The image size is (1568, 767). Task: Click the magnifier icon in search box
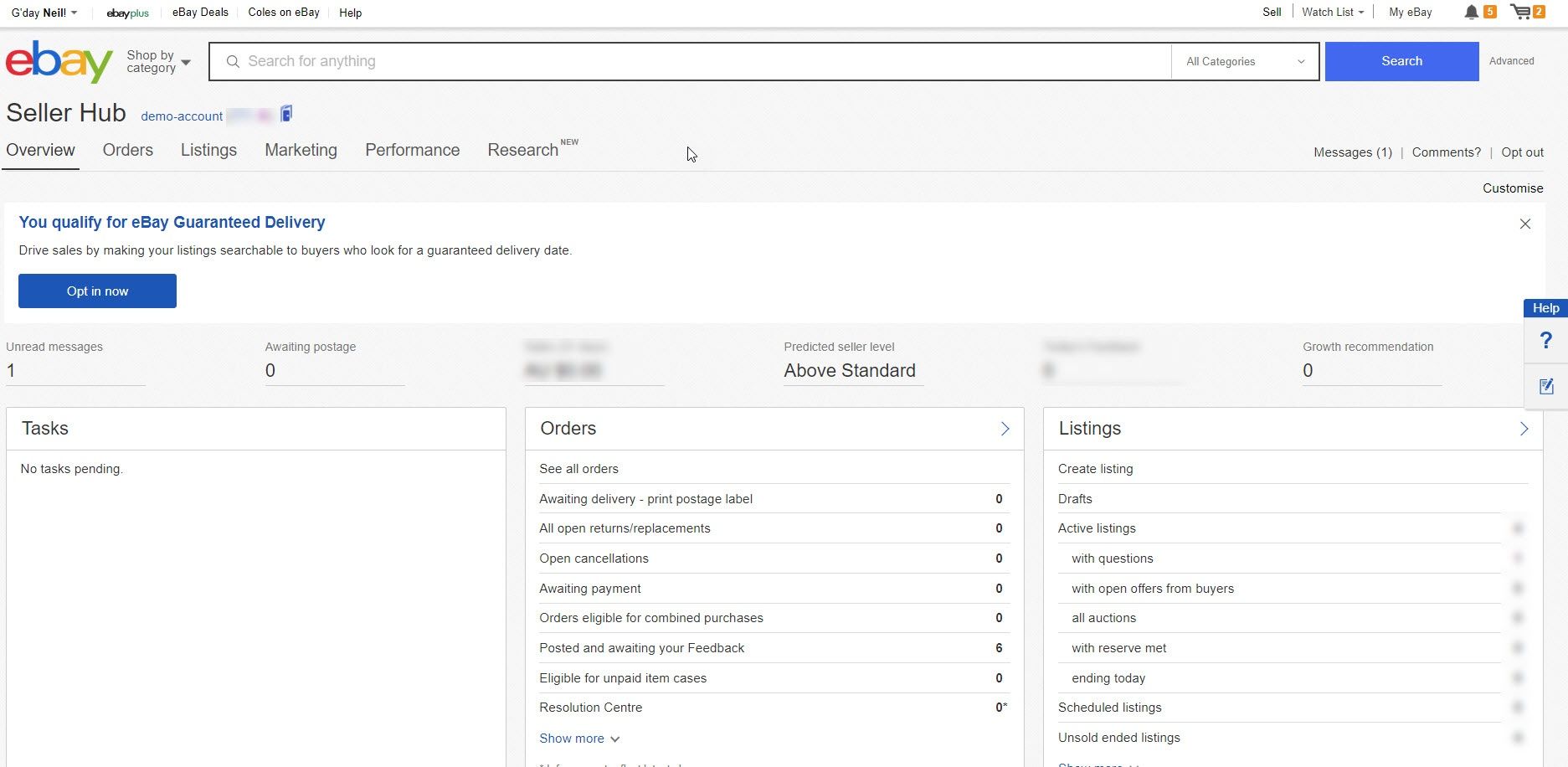233,61
